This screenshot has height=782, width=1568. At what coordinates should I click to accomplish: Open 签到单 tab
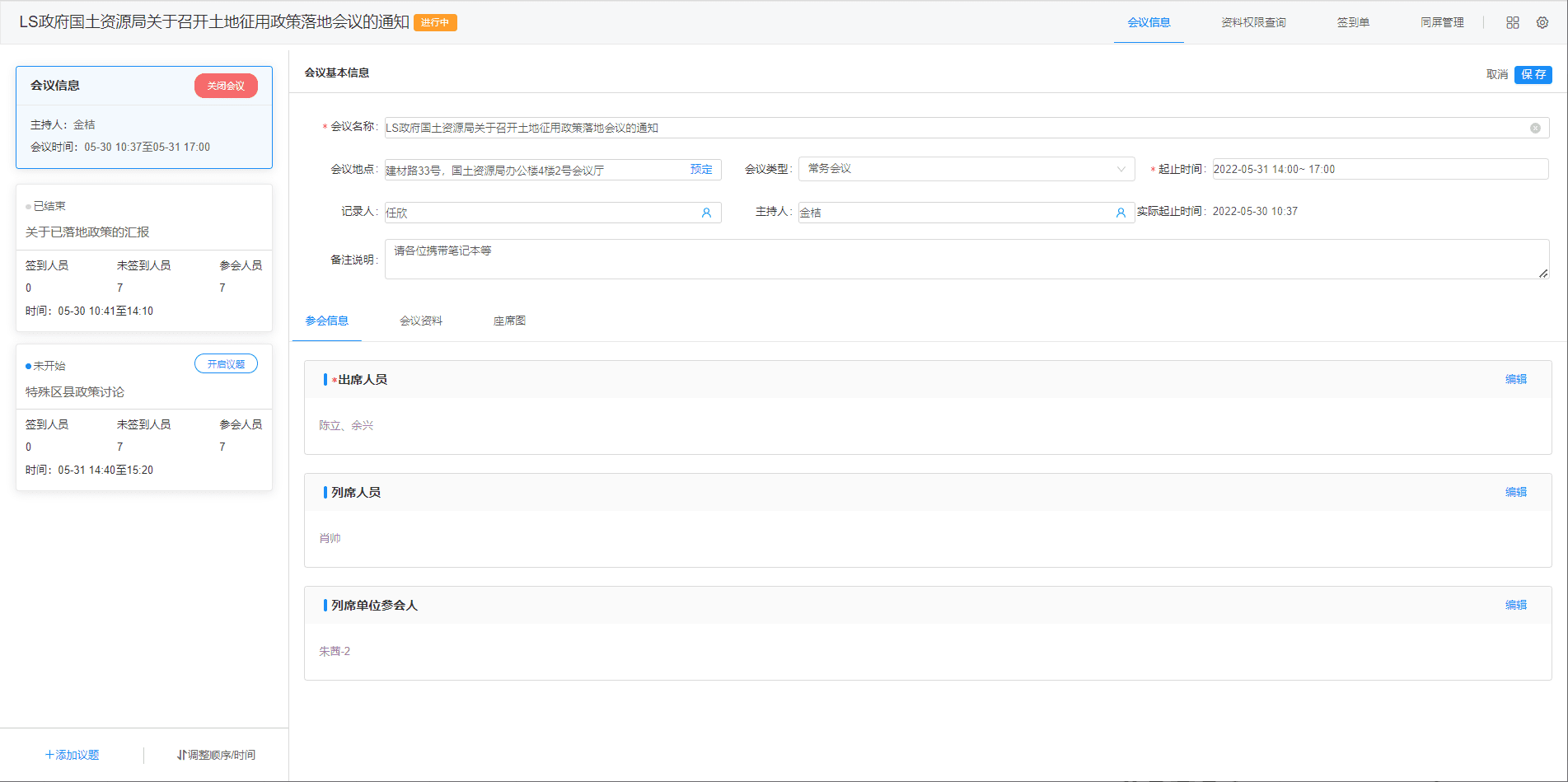pos(1353,23)
